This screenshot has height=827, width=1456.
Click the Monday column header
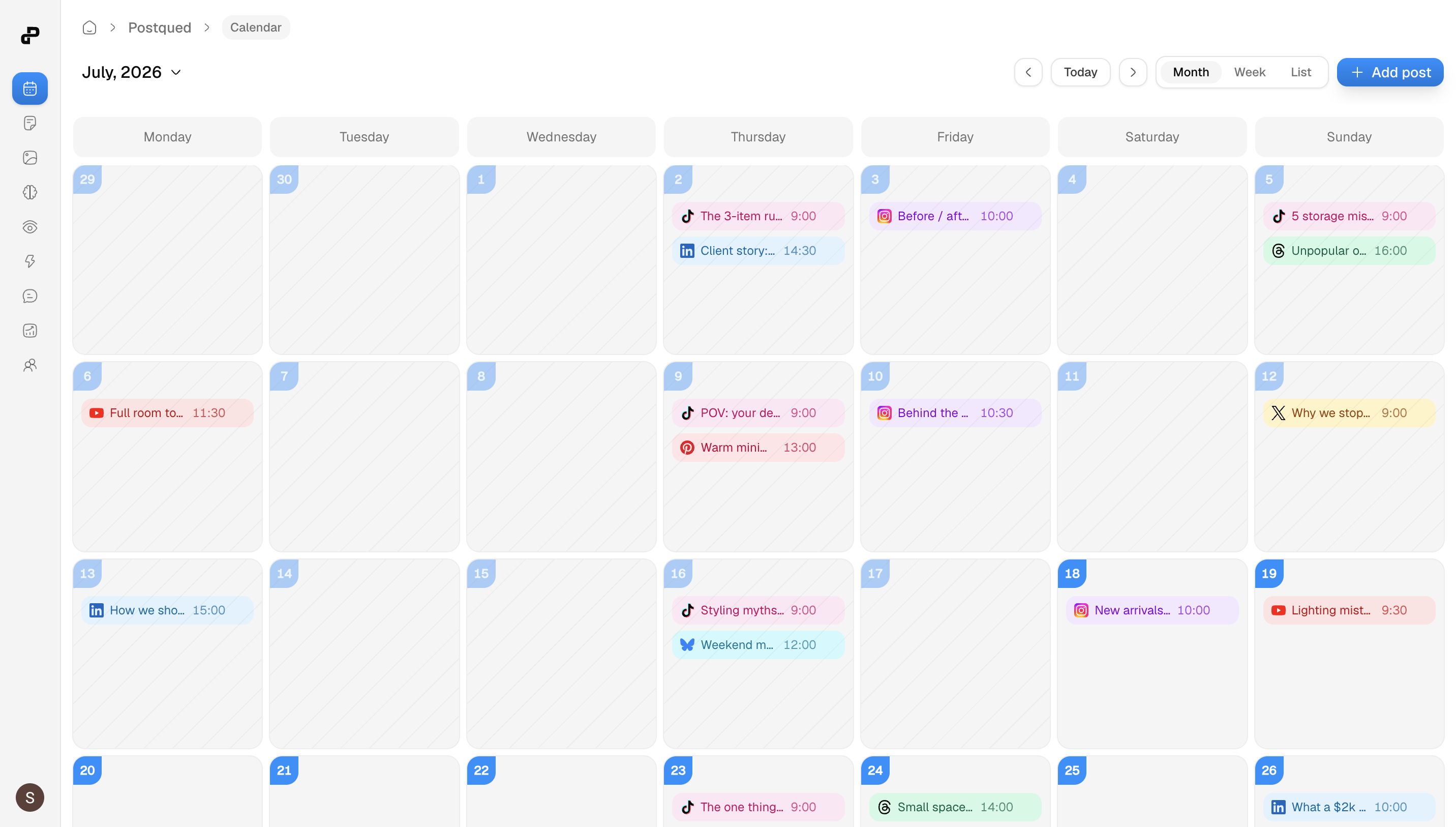tap(167, 137)
